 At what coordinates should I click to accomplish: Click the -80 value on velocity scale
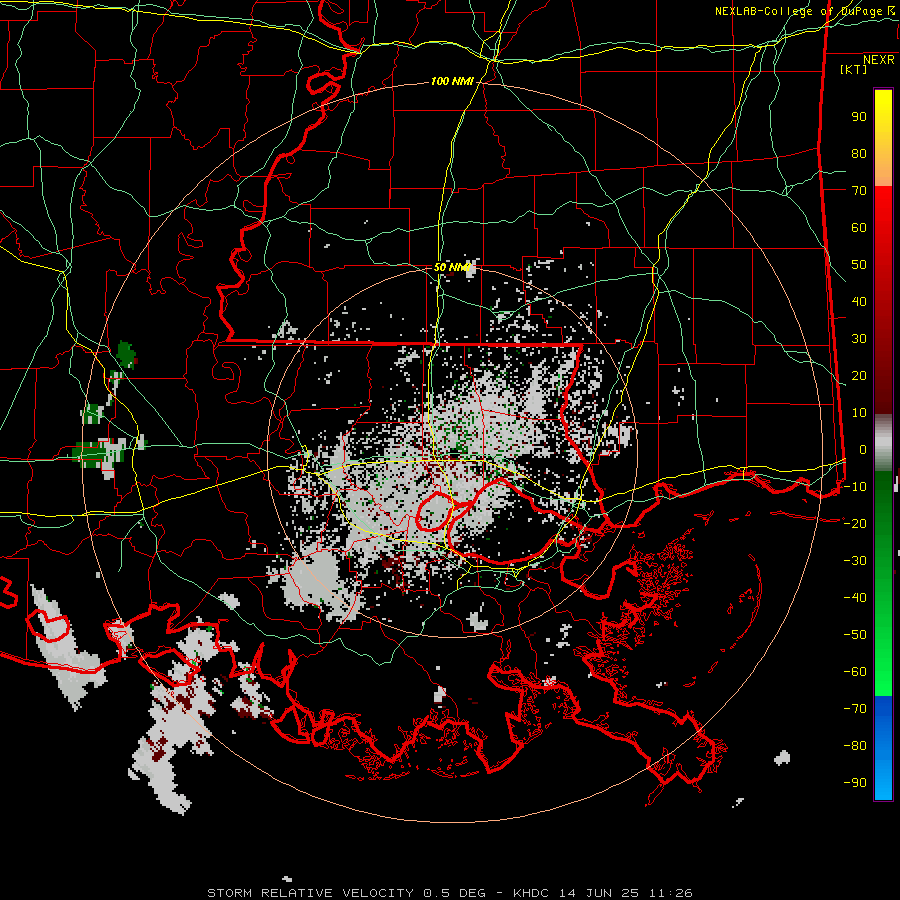855,746
